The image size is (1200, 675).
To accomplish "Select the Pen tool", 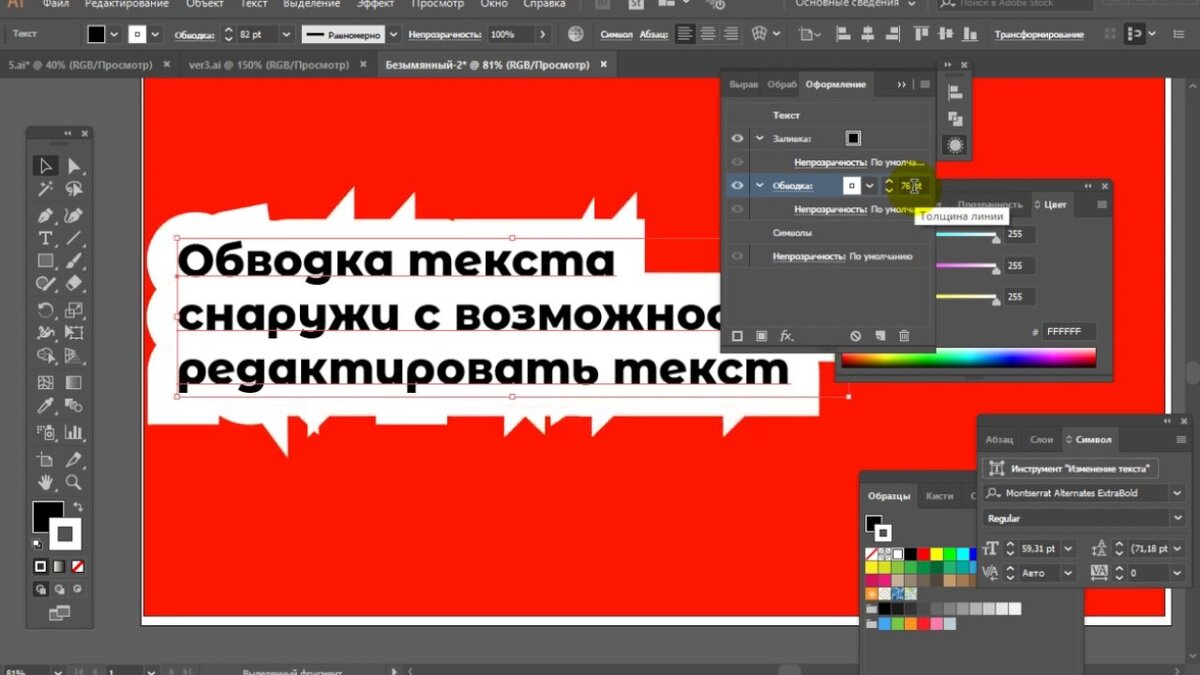I will pos(45,214).
